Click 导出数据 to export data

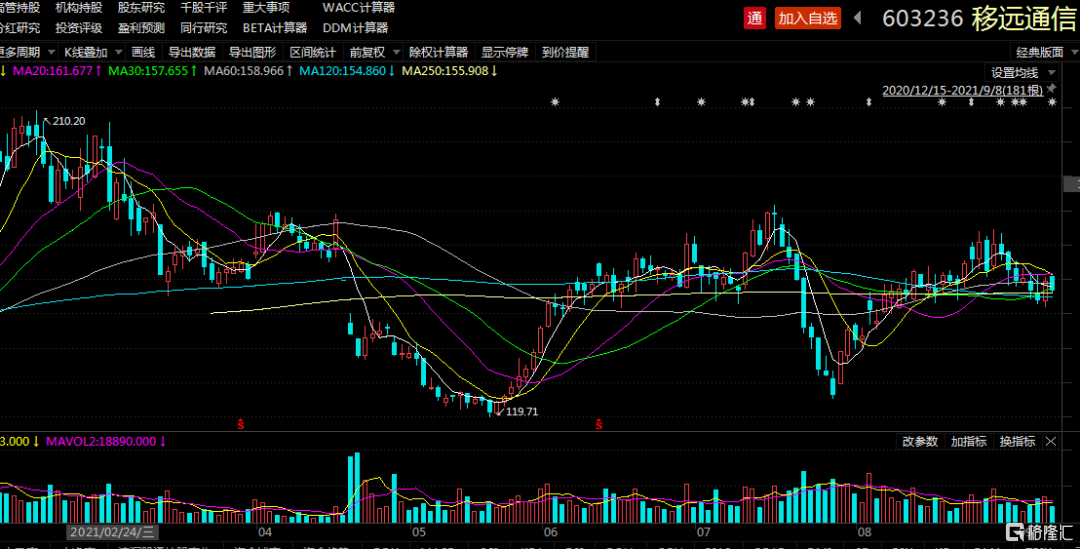(192, 52)
